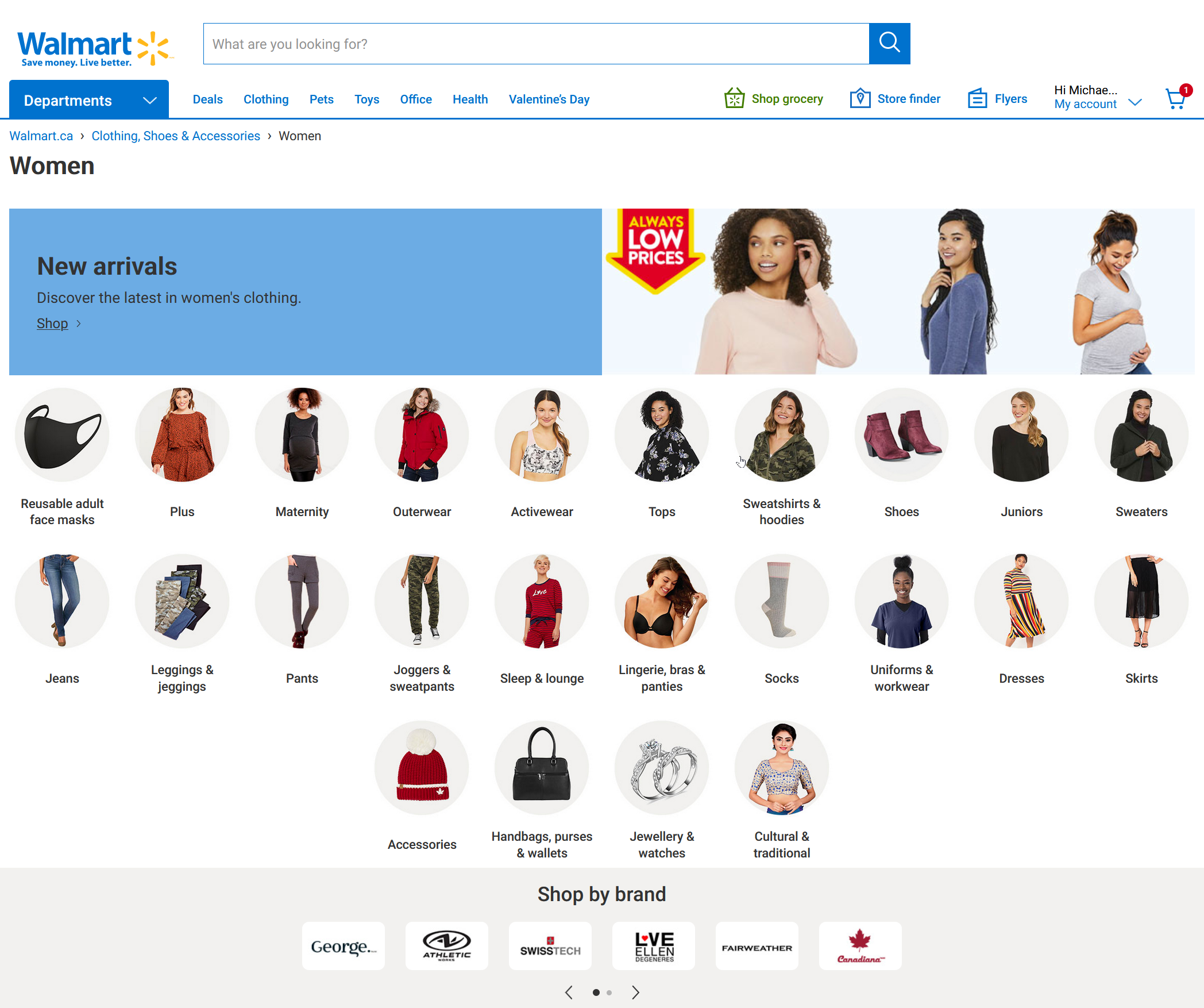
Task: Select the Clothing menu item
Action: coord(265,99)
